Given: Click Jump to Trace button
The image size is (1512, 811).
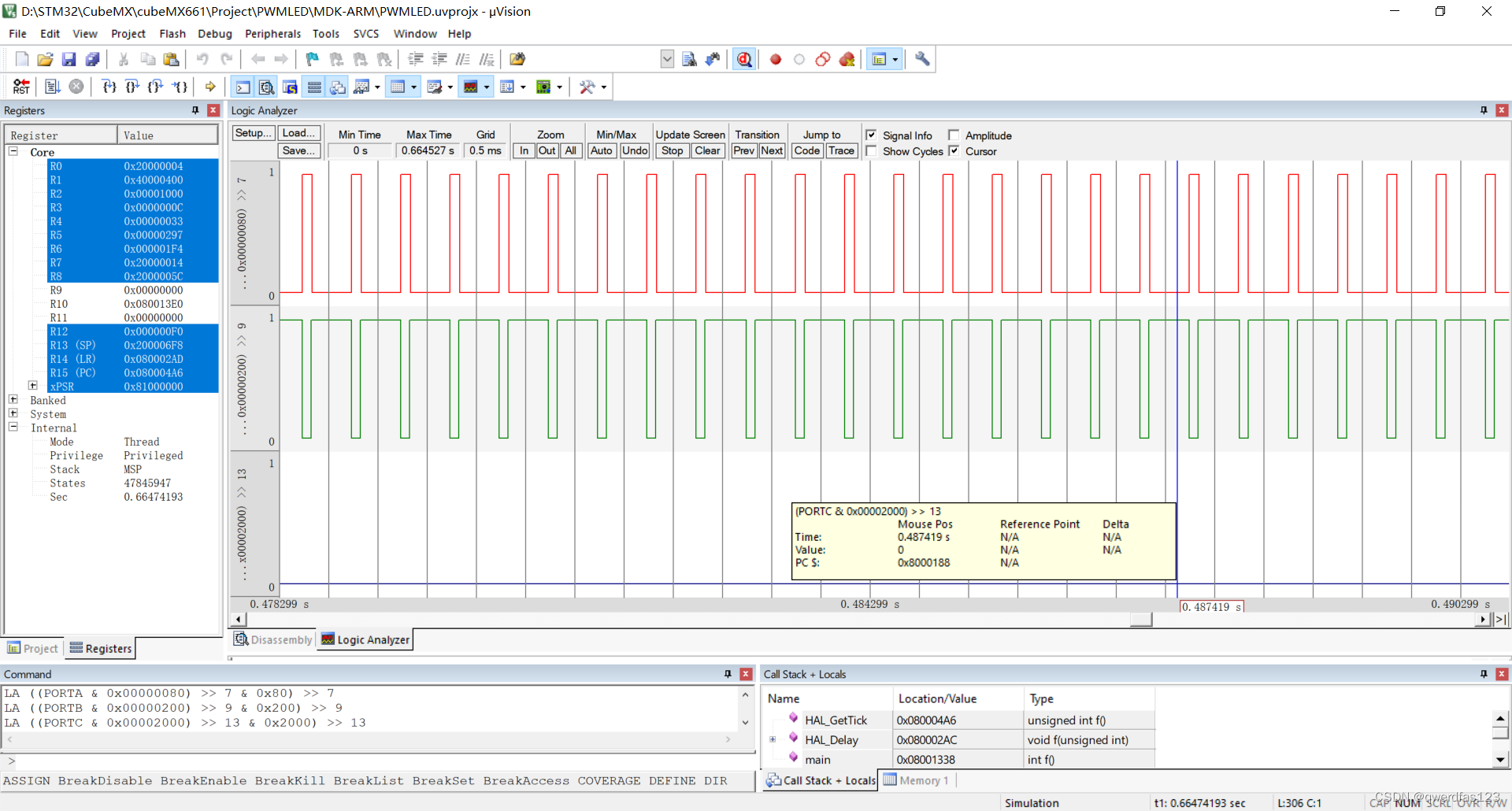Looking at the screenshot, I should tap(841, 150).
